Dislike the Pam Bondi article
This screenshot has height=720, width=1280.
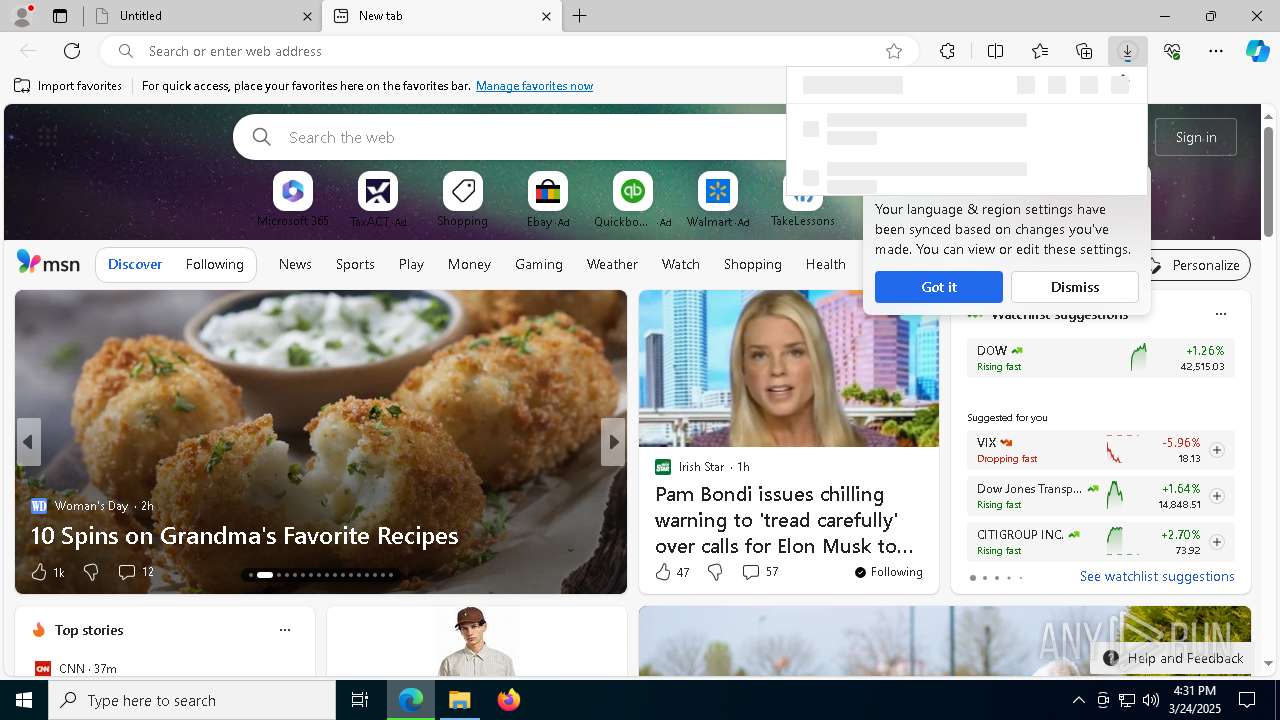715,572
